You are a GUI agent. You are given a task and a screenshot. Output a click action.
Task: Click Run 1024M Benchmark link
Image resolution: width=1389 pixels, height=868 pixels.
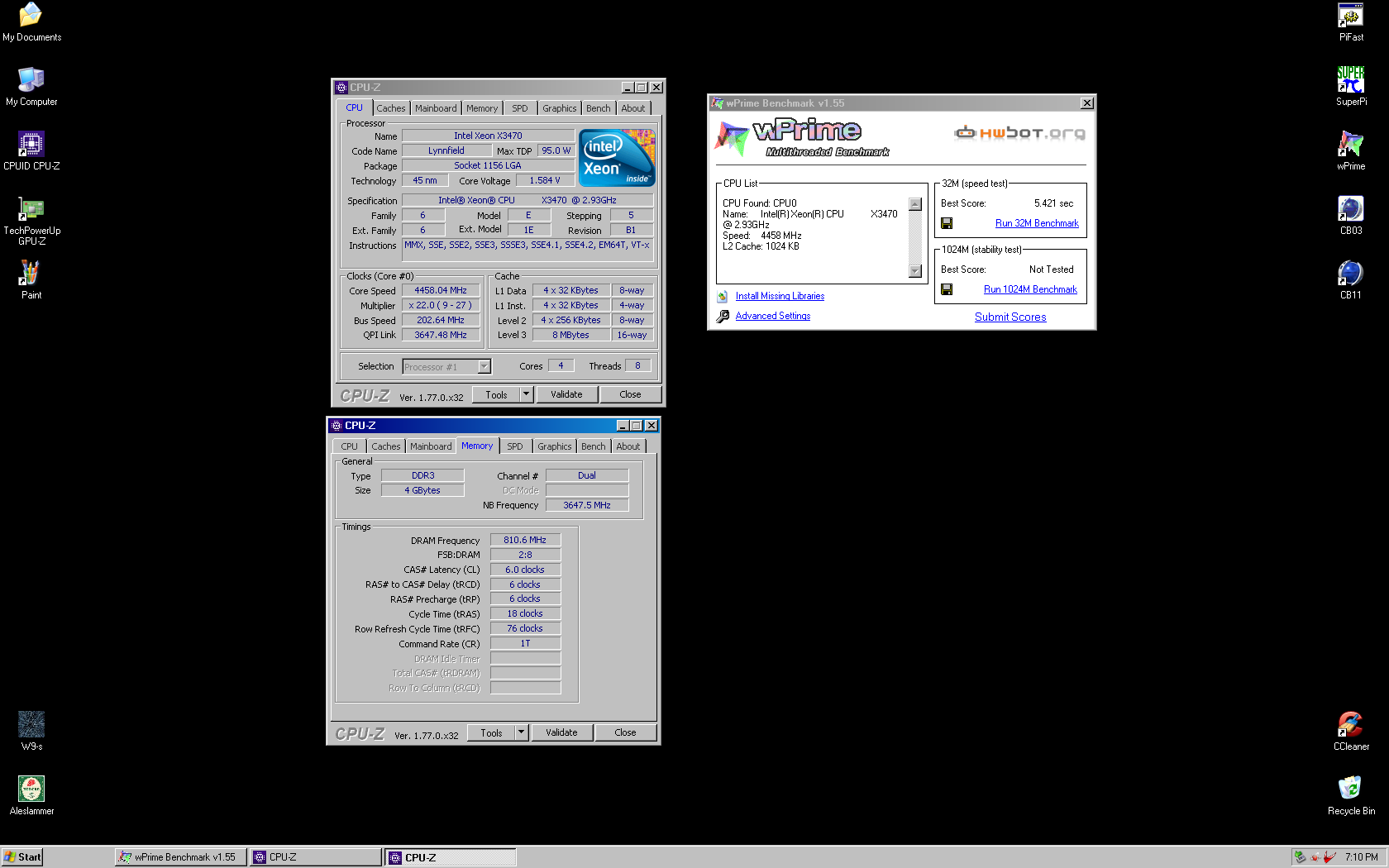click(1030, 289)
